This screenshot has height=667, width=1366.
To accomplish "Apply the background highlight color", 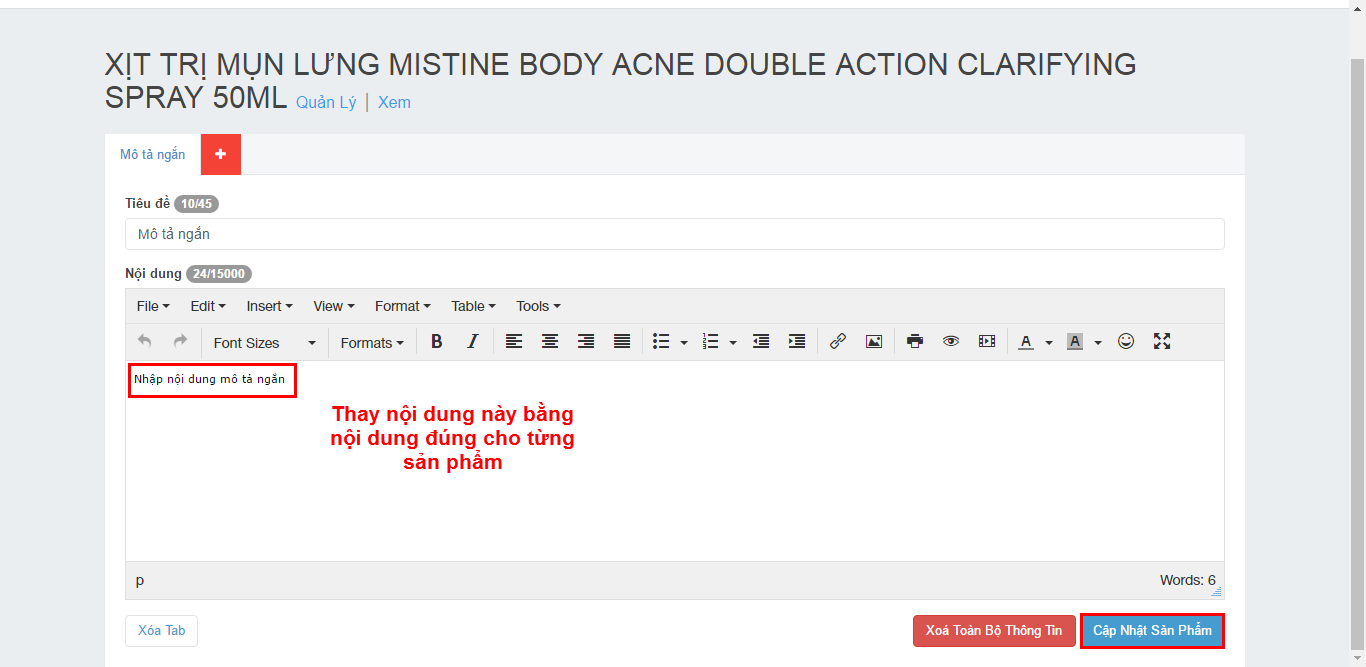I will coord(1075,342).
